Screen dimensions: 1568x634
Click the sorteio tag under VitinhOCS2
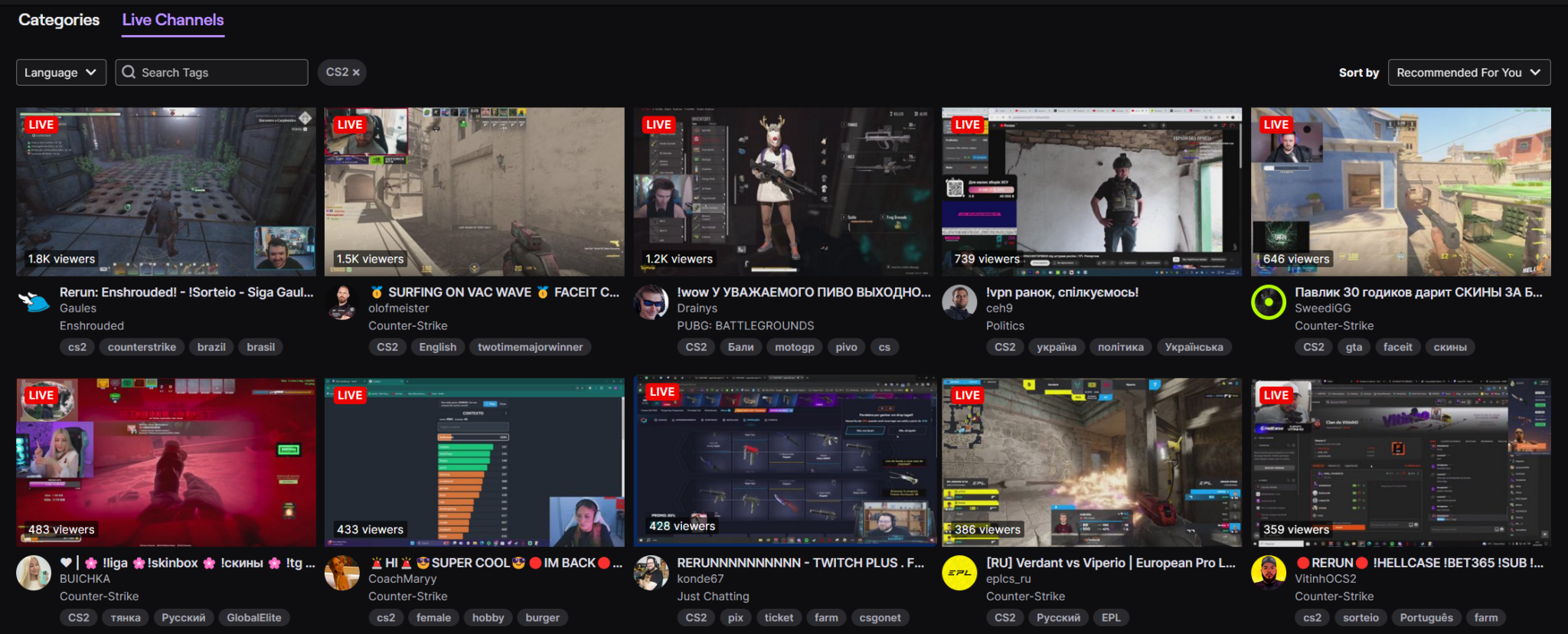tap(1361, 618)
